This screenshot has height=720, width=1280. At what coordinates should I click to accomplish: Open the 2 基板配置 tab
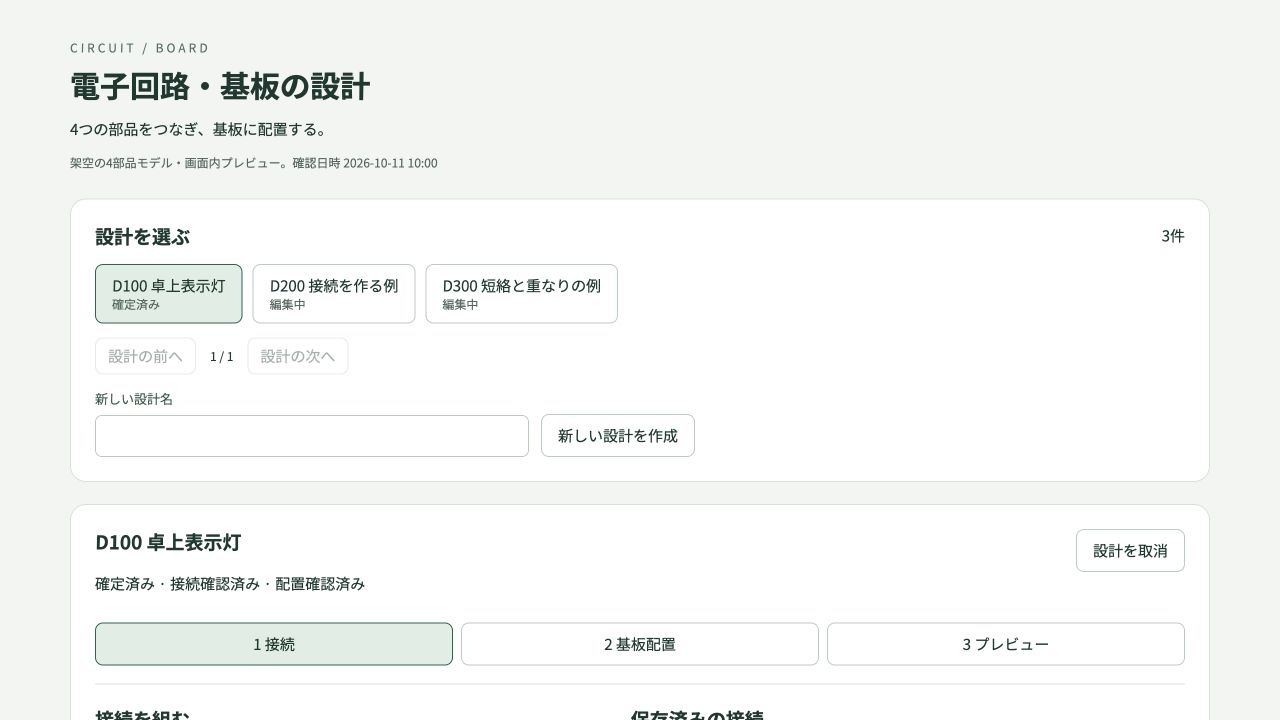coord(640,644)
